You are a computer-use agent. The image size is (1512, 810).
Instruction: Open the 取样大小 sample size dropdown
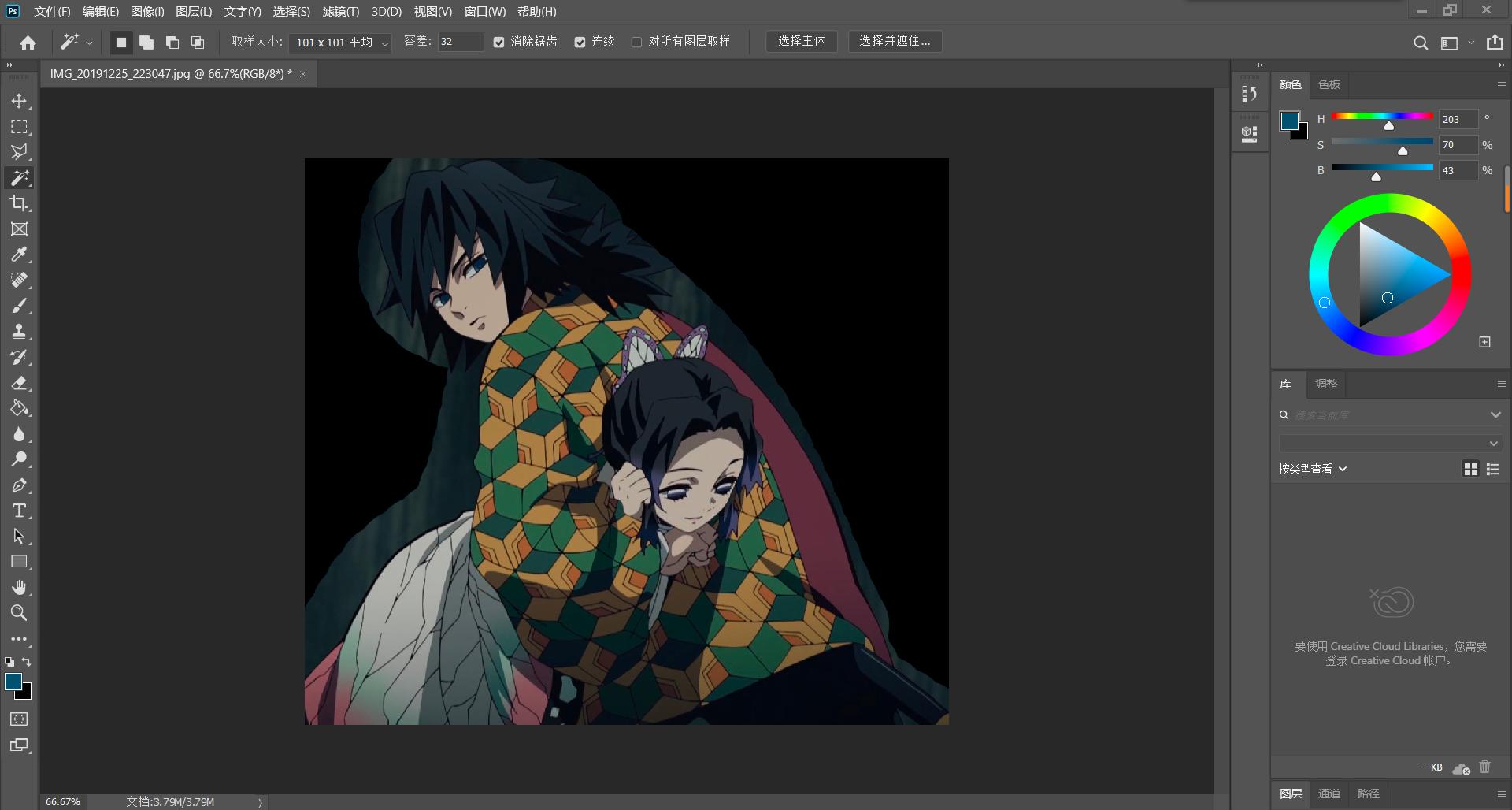339,43
